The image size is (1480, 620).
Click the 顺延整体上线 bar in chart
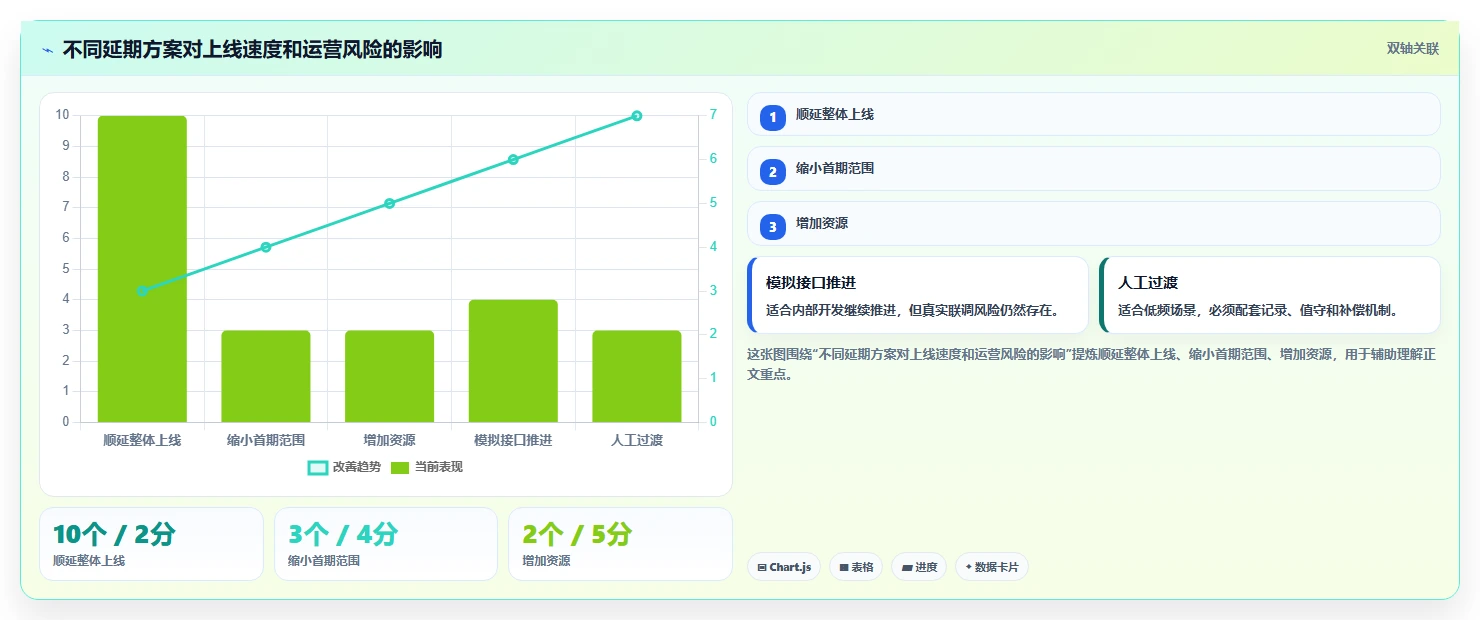coord(142,269)
